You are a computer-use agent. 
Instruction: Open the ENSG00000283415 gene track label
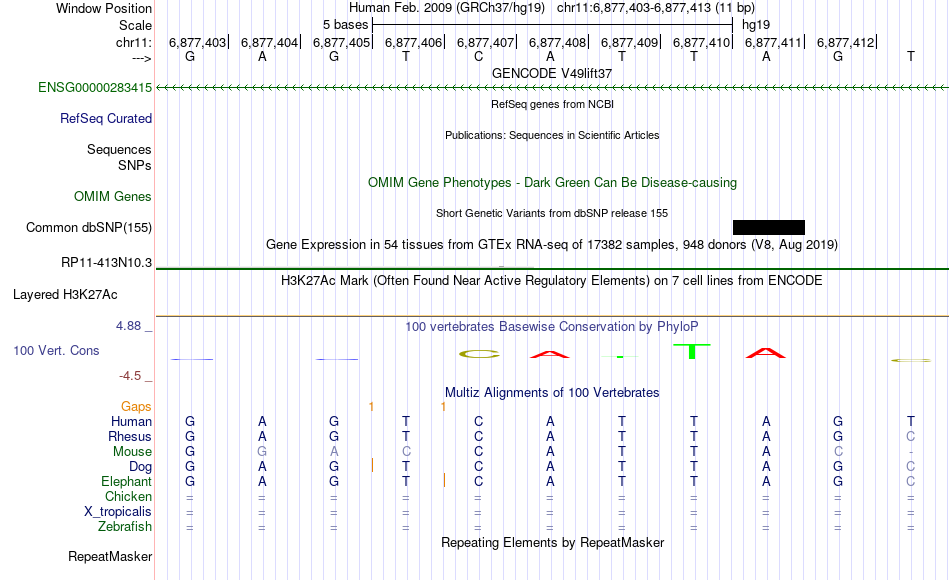click(95, 87)
